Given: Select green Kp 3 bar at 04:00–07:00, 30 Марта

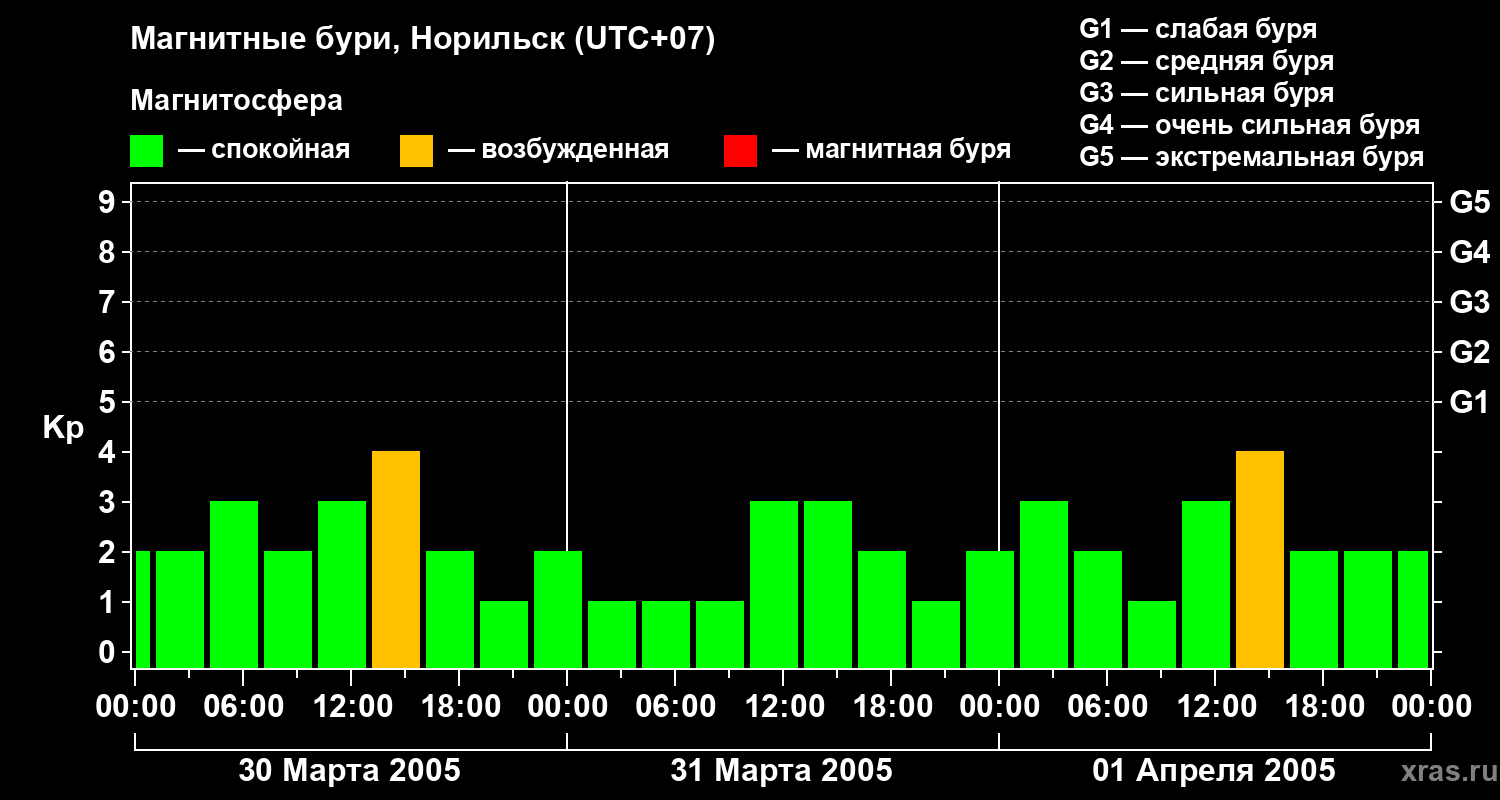Looking at the screenshot, I should tap(234, 584).
